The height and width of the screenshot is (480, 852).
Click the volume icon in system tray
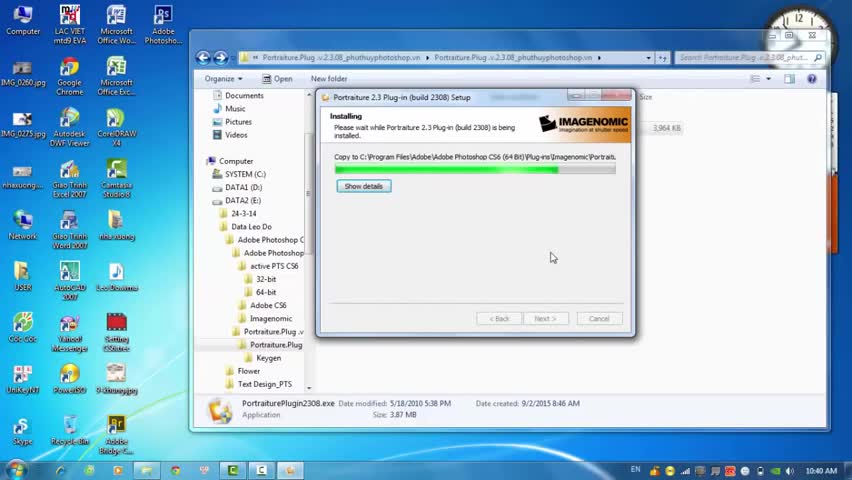[790, 471]
